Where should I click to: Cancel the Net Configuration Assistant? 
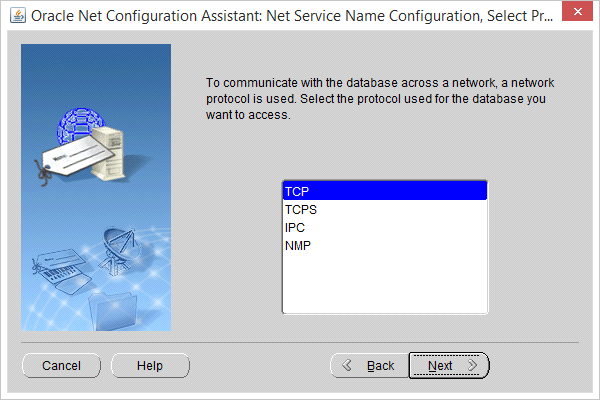61,366
